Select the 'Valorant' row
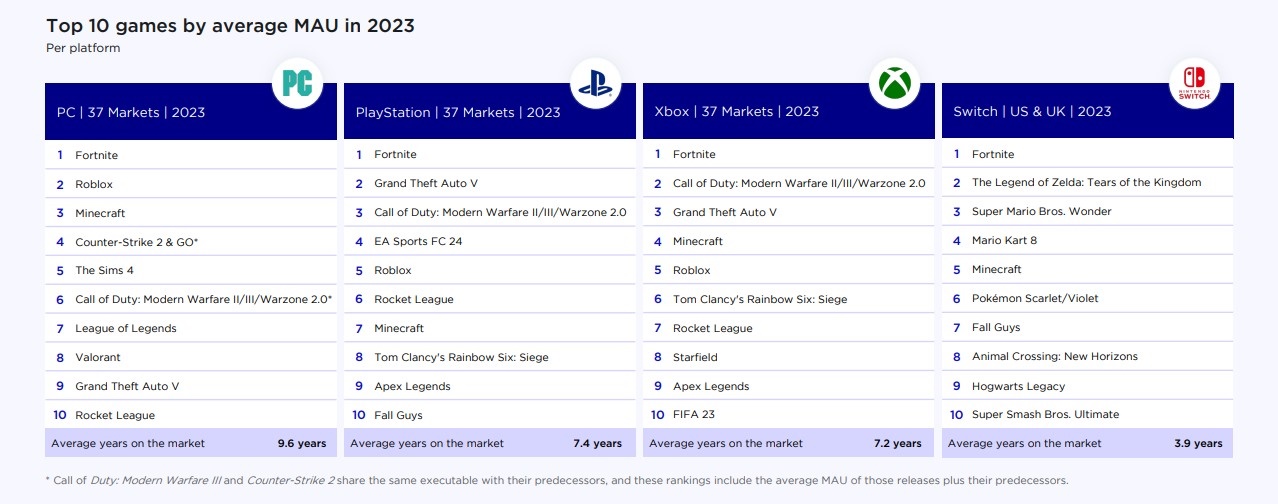 point(191,357)
